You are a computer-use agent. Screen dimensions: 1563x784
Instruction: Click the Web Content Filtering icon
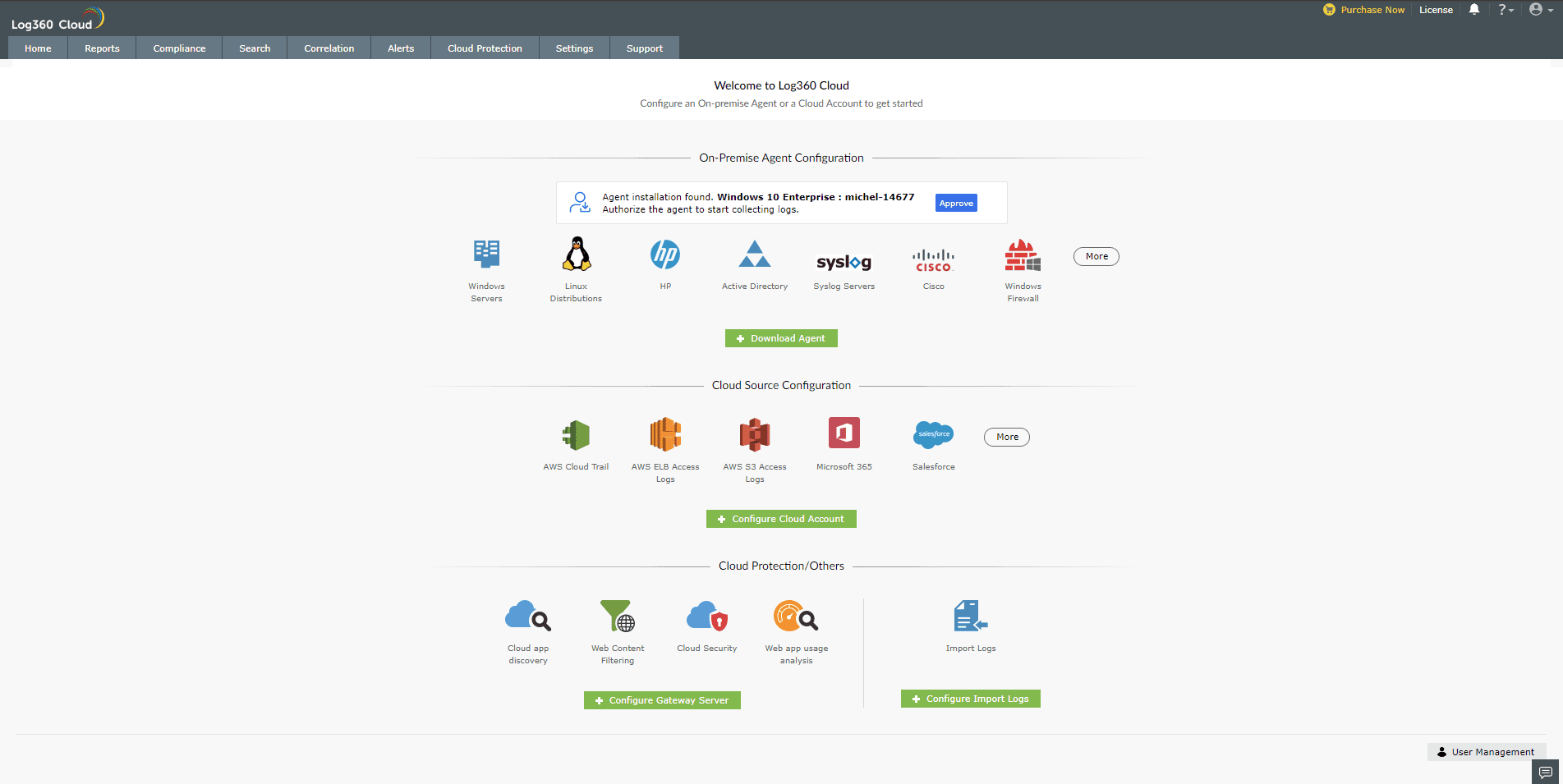[618, 616]
